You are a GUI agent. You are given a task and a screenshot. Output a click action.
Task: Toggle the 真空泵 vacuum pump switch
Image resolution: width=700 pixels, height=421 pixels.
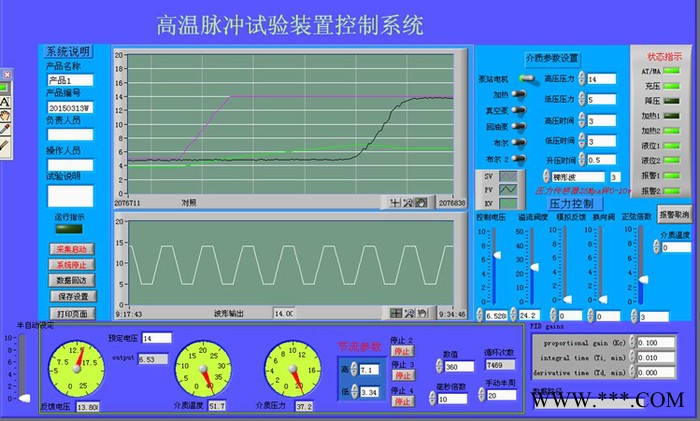click(519, 110)
